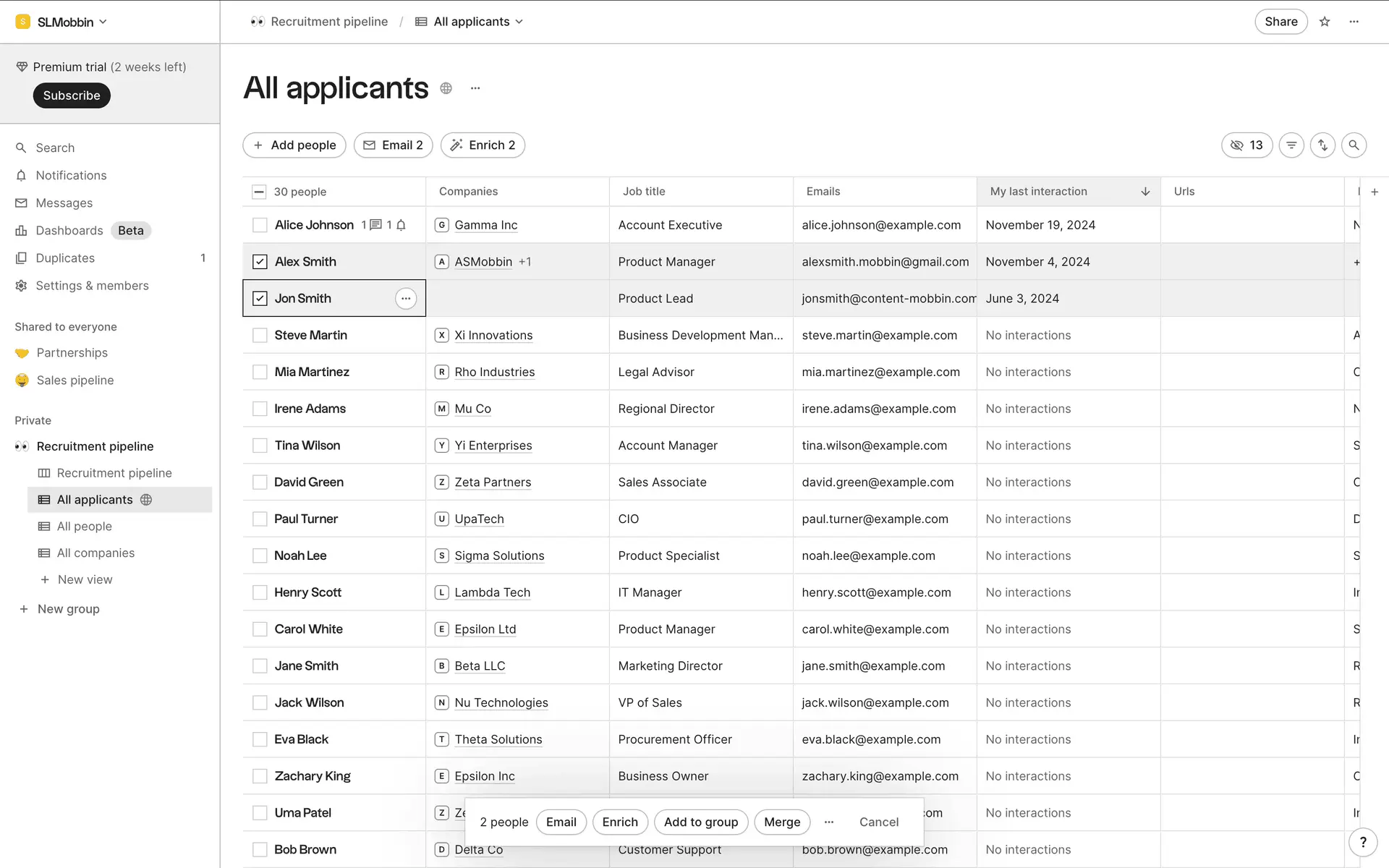Check the Steve Martin row checkbox
Screen dimensions: 1389x868
260,336
